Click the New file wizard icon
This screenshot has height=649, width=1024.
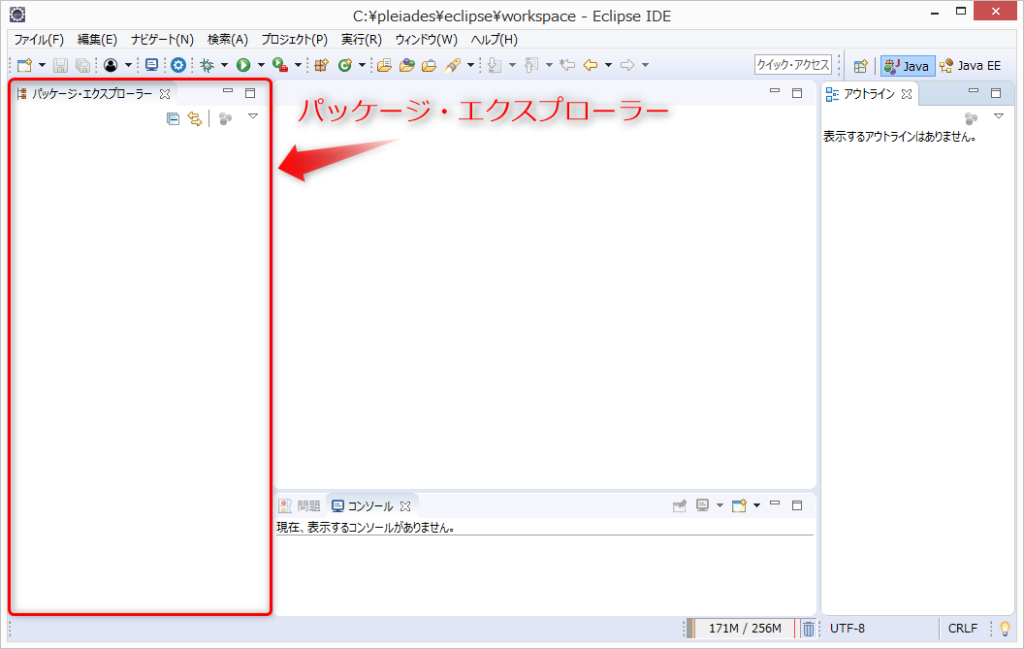(25, 65)
